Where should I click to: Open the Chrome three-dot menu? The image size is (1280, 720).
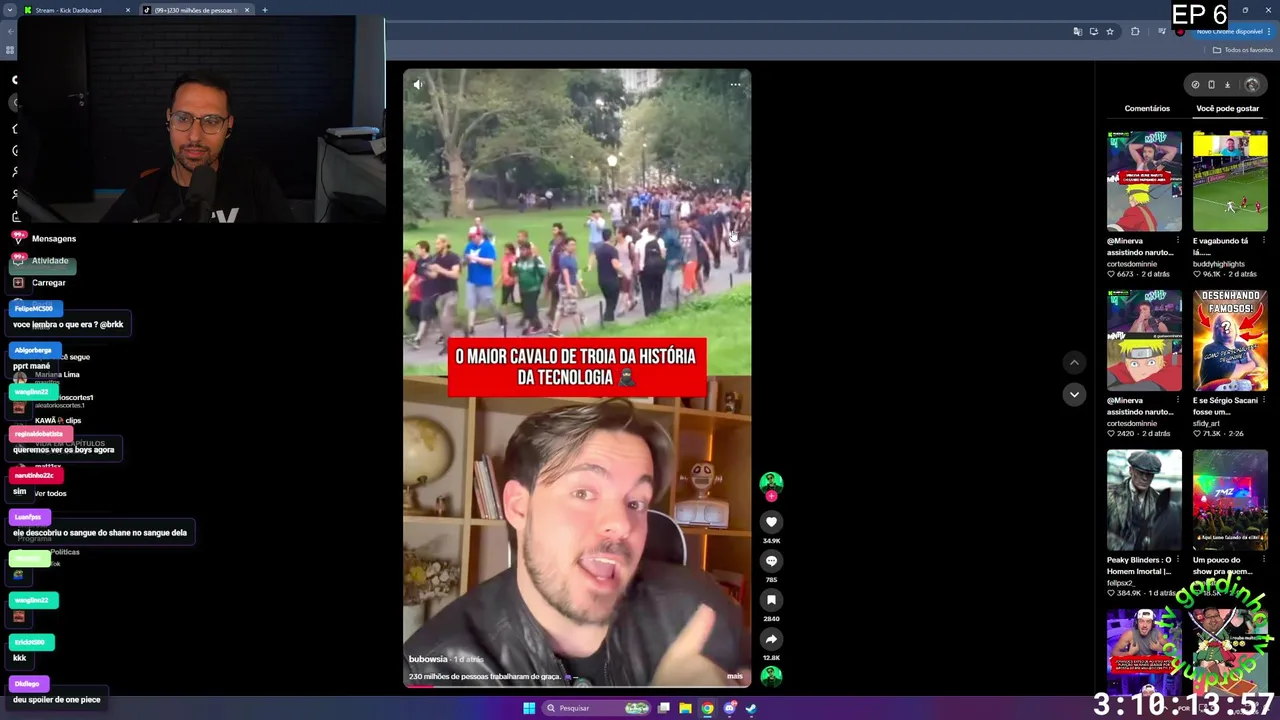(1269, 32)
